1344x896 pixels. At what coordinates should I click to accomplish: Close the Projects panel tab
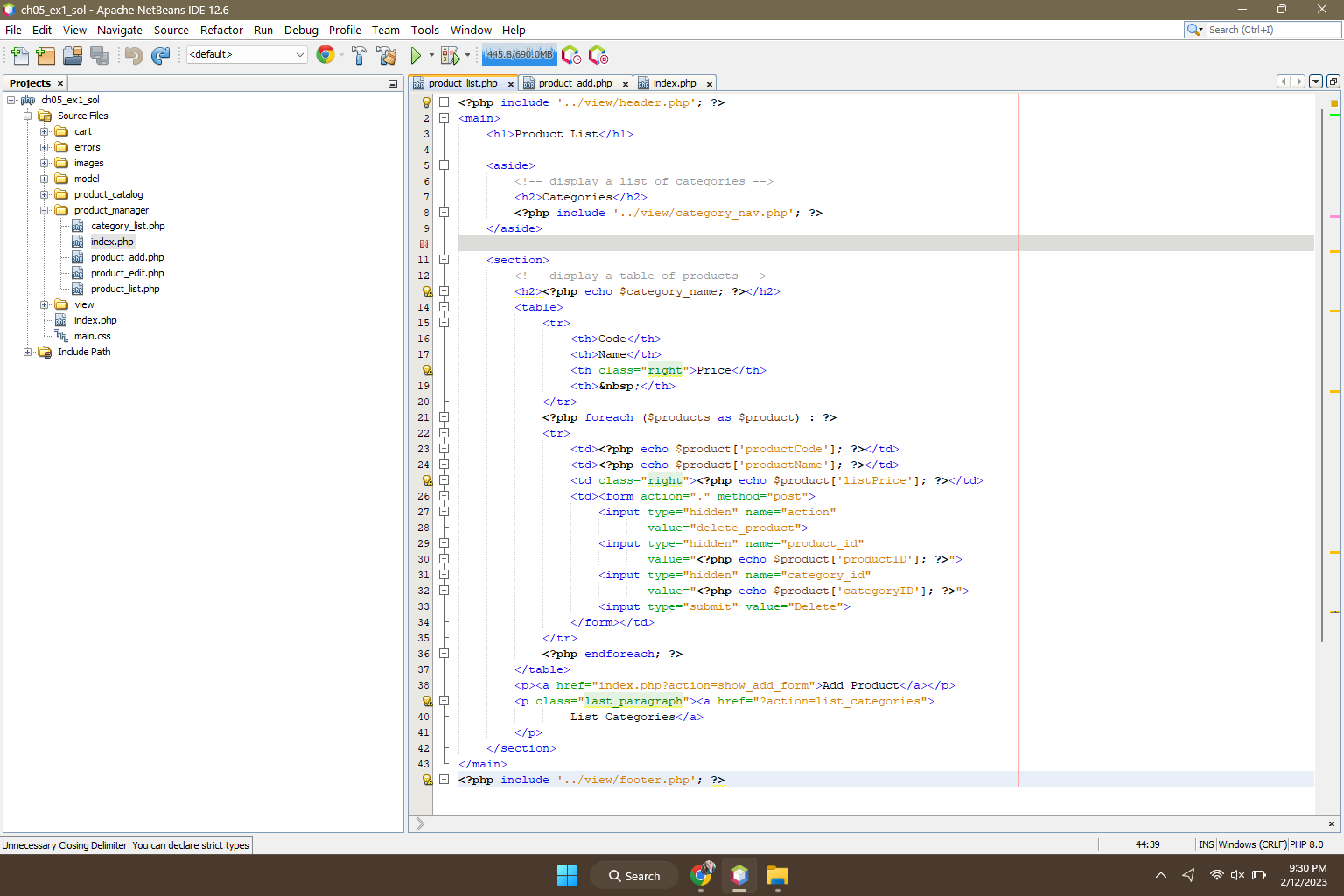pyautogui.click(x=60, y=83)
